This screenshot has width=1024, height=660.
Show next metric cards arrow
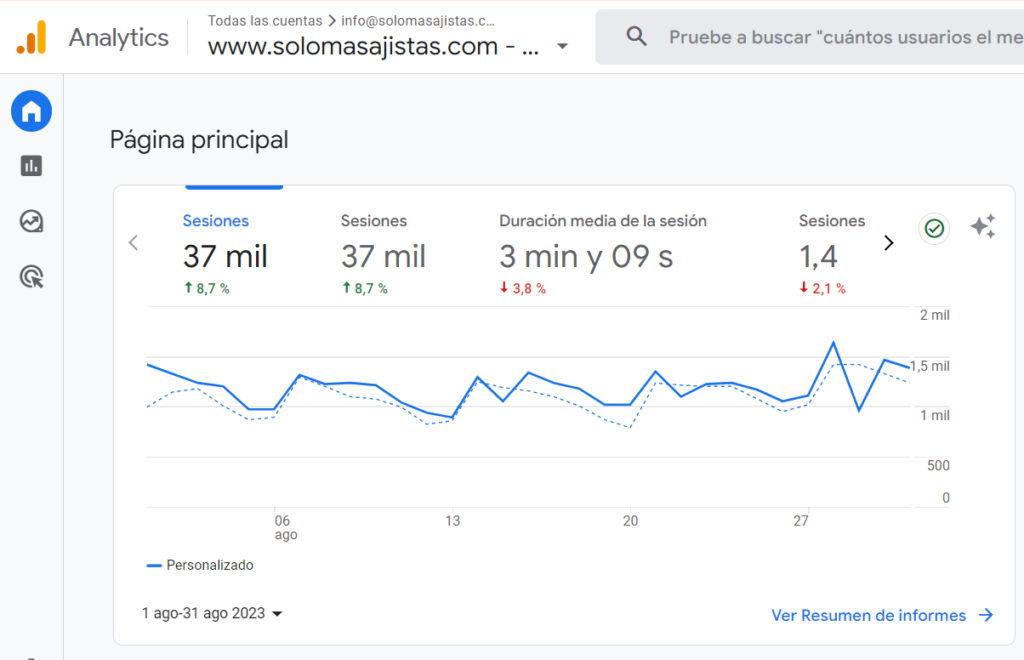click(888, 243)
